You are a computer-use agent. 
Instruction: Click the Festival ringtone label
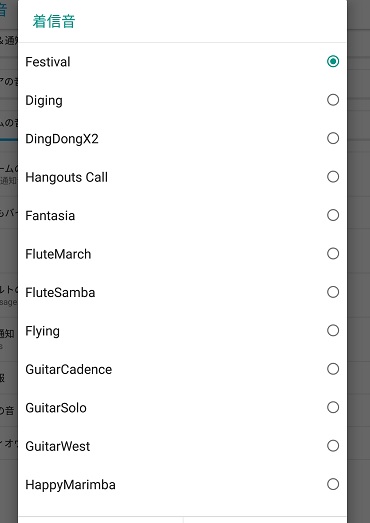click(x=48, y=62)
